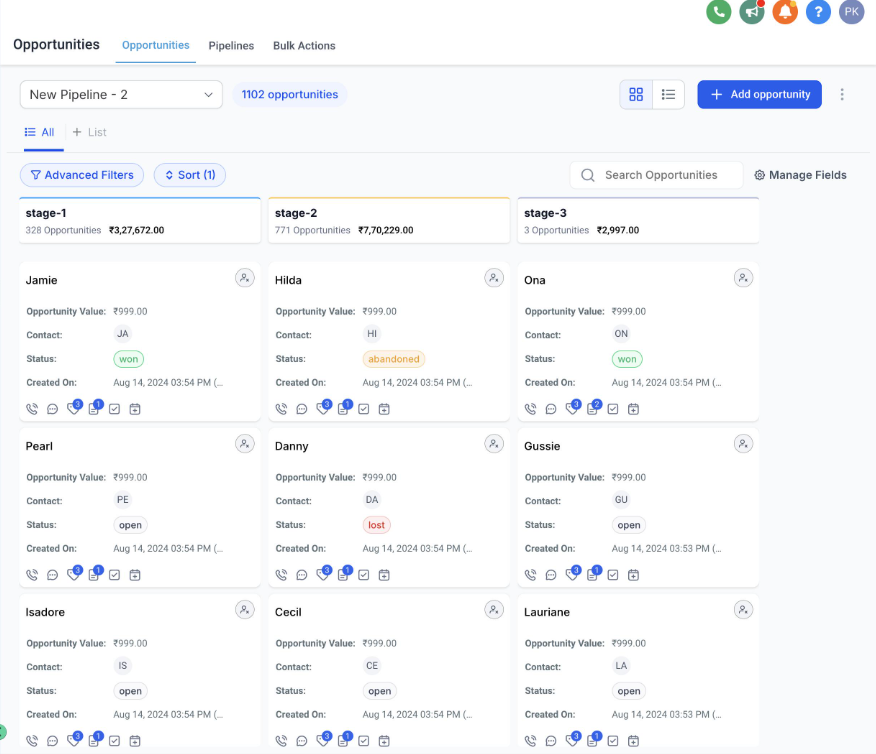Select the Opportunities tab
Viewport: 876px width, 754px height.
click(x=156, y=45)
